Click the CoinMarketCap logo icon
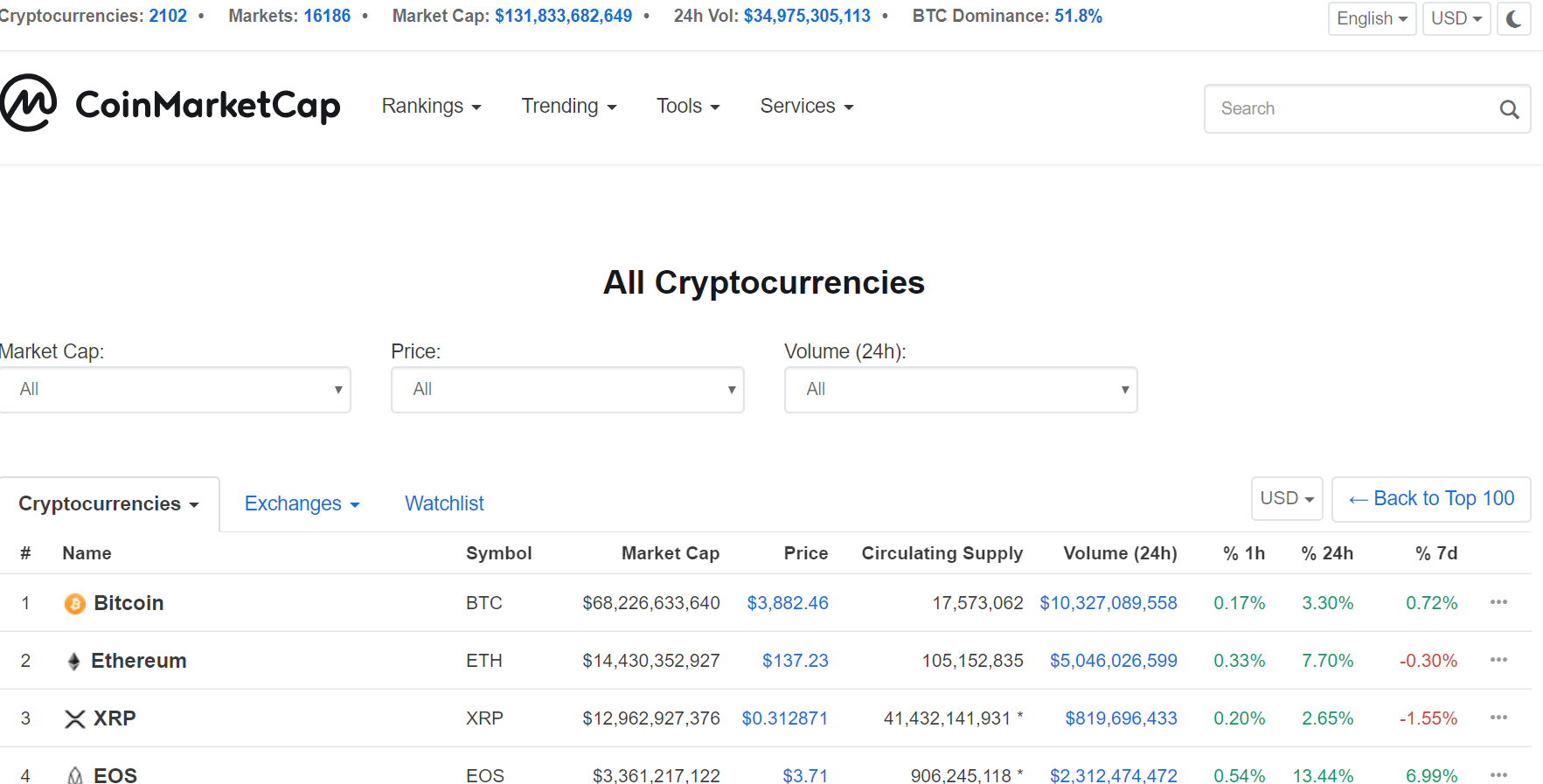The image size is (1543, 784). click(x=29, y=103)
